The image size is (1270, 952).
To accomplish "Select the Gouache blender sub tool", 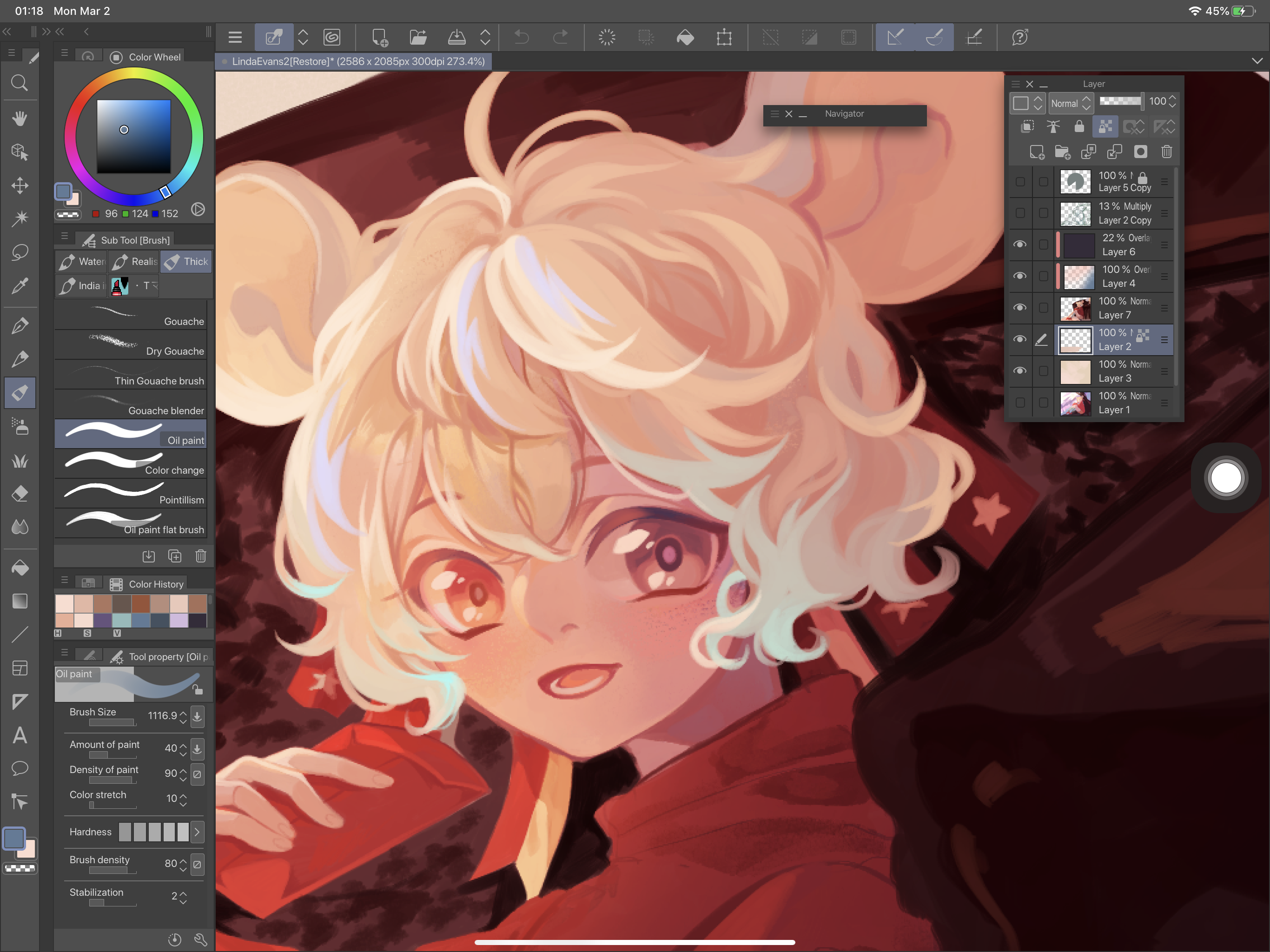I will [131, 404].
